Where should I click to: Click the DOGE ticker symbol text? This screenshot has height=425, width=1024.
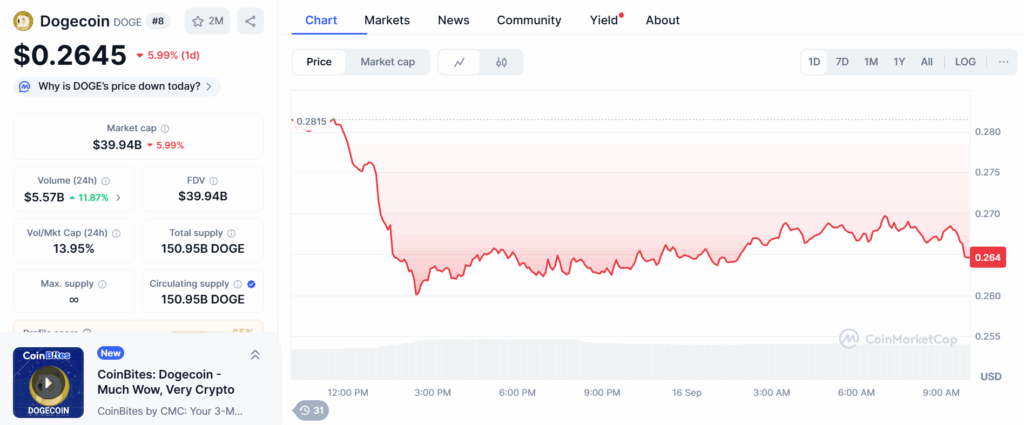point(127,22)
